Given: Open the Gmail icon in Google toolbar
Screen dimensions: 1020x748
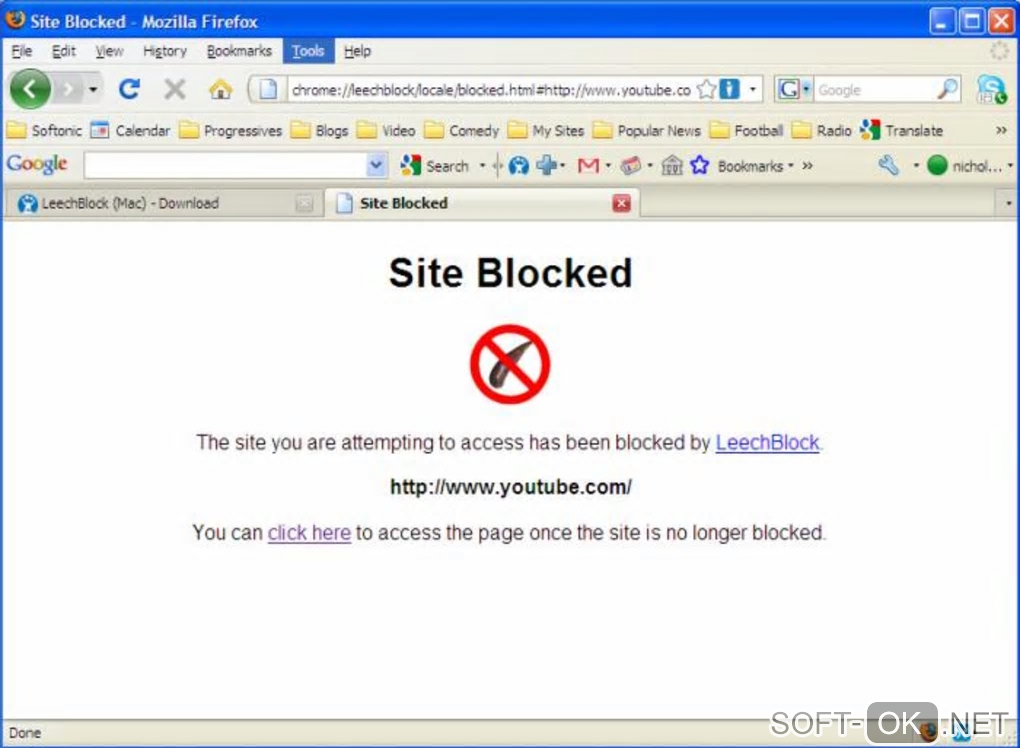Looking at the screenshot, I should (588, 167).
